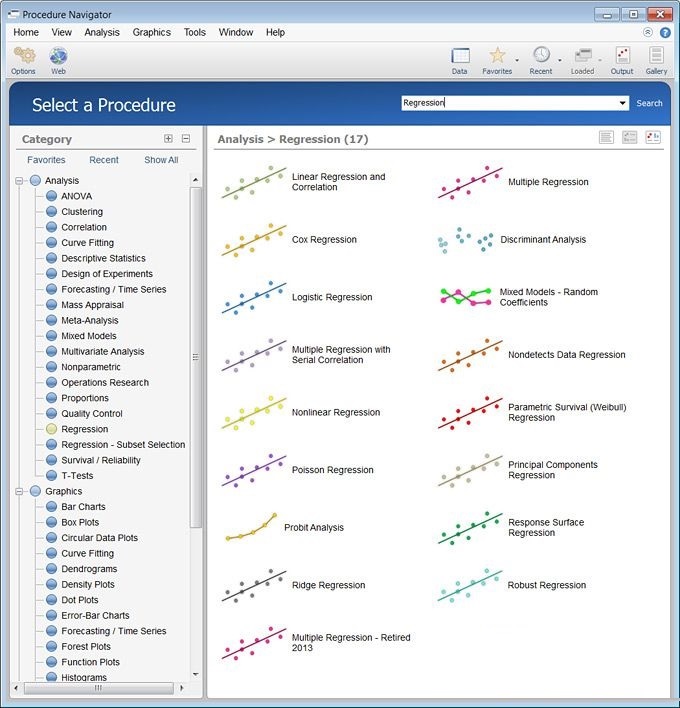The width and height of the screenshot is (680, 708).
Task: Click the Search link
Action: [x=649, y=103]
